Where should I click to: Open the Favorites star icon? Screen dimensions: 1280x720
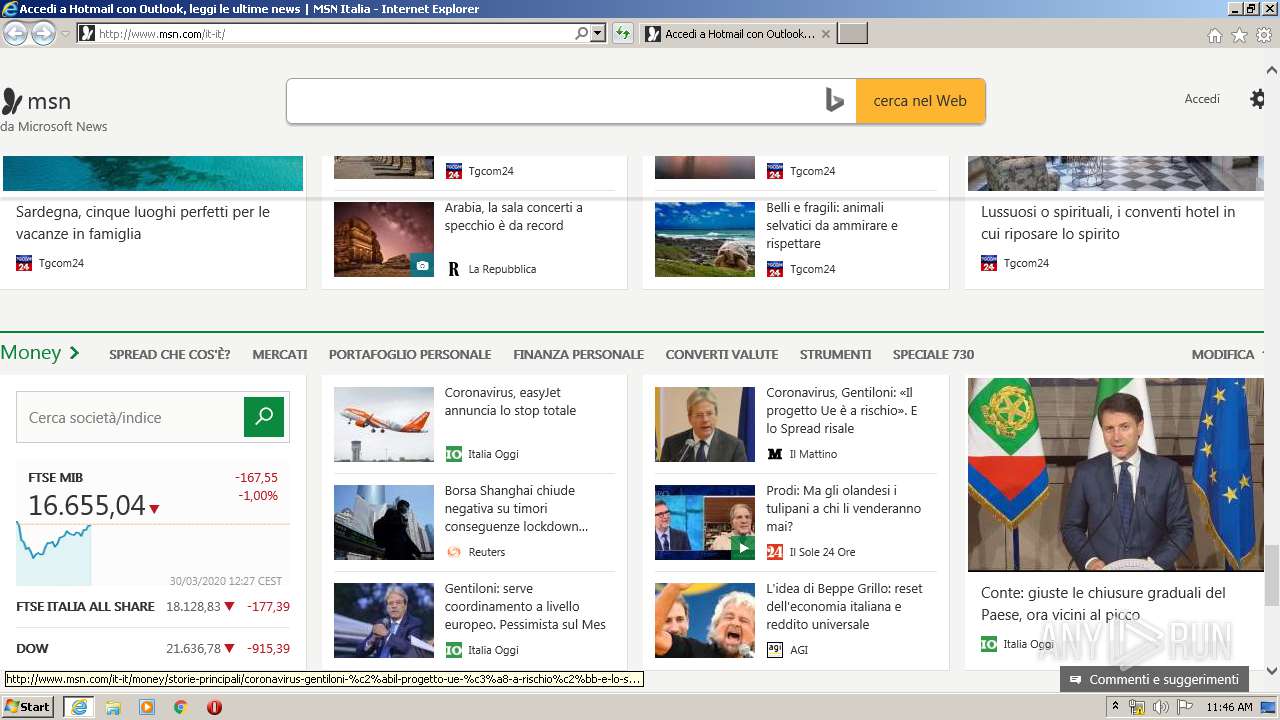click(1239, 35)
